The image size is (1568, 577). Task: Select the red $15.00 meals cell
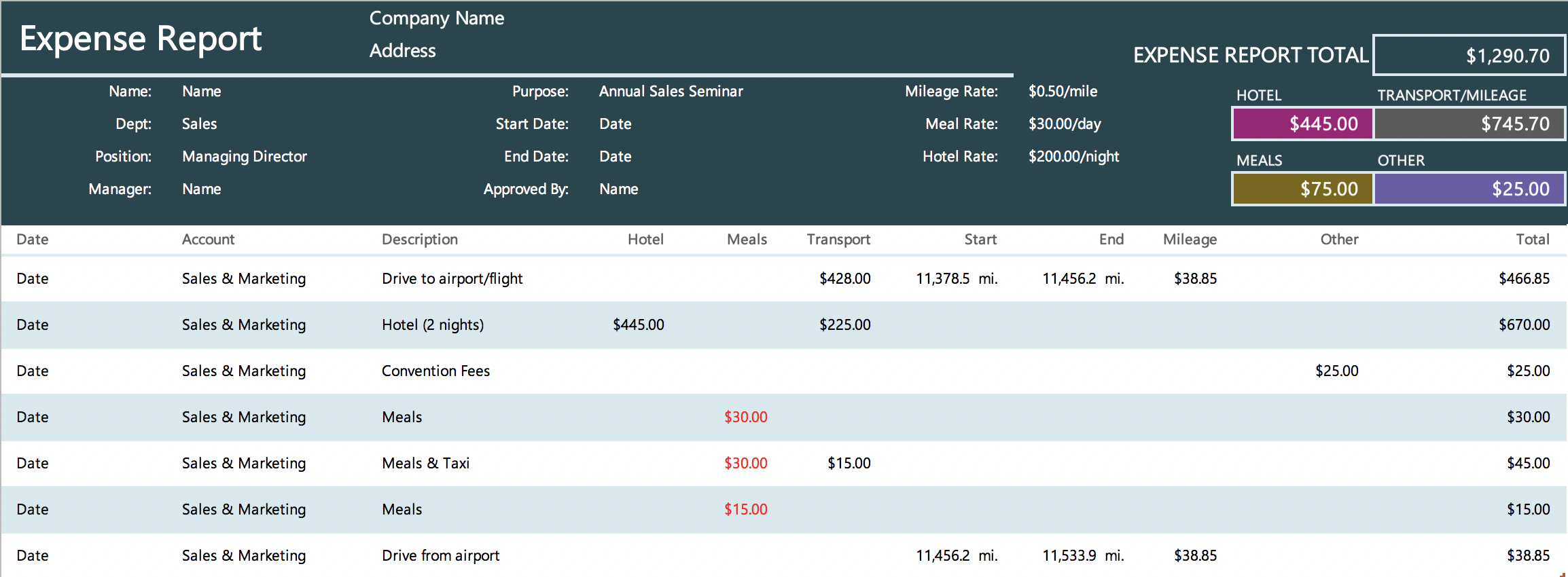tap(745, 510)
